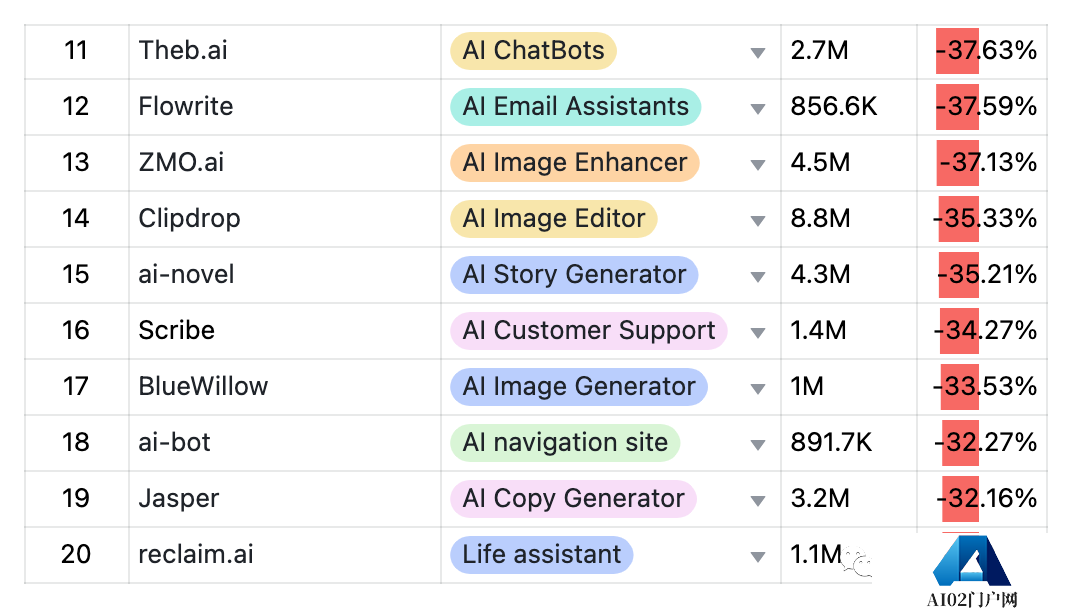Open the category dropdown arrow for ai-bot
1072x608 pixels.
coord(758,445)
